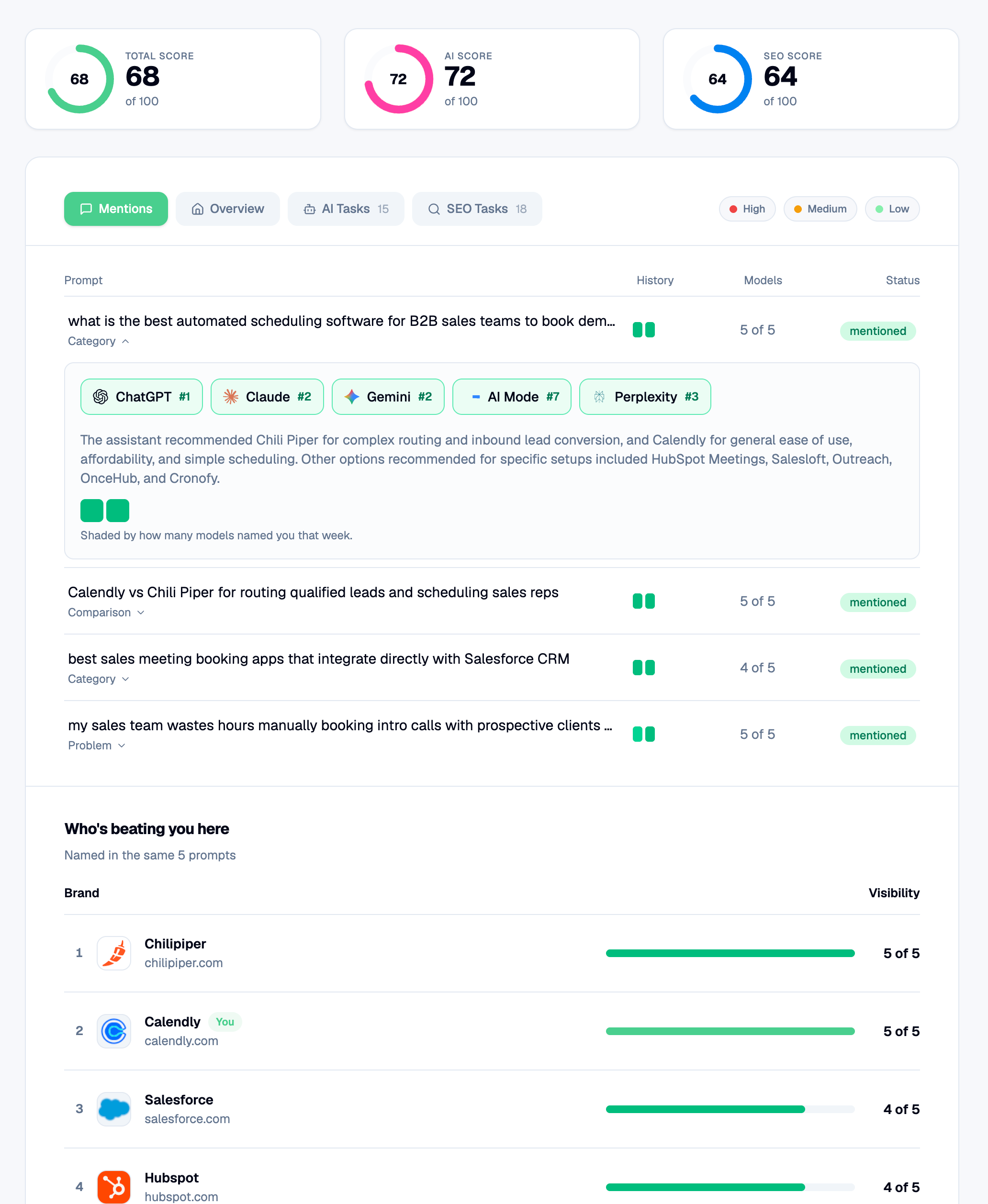Screen dimensions: 988x1204
Task: Click the Gemini sparkle logo icon
Action: point(352,397)
